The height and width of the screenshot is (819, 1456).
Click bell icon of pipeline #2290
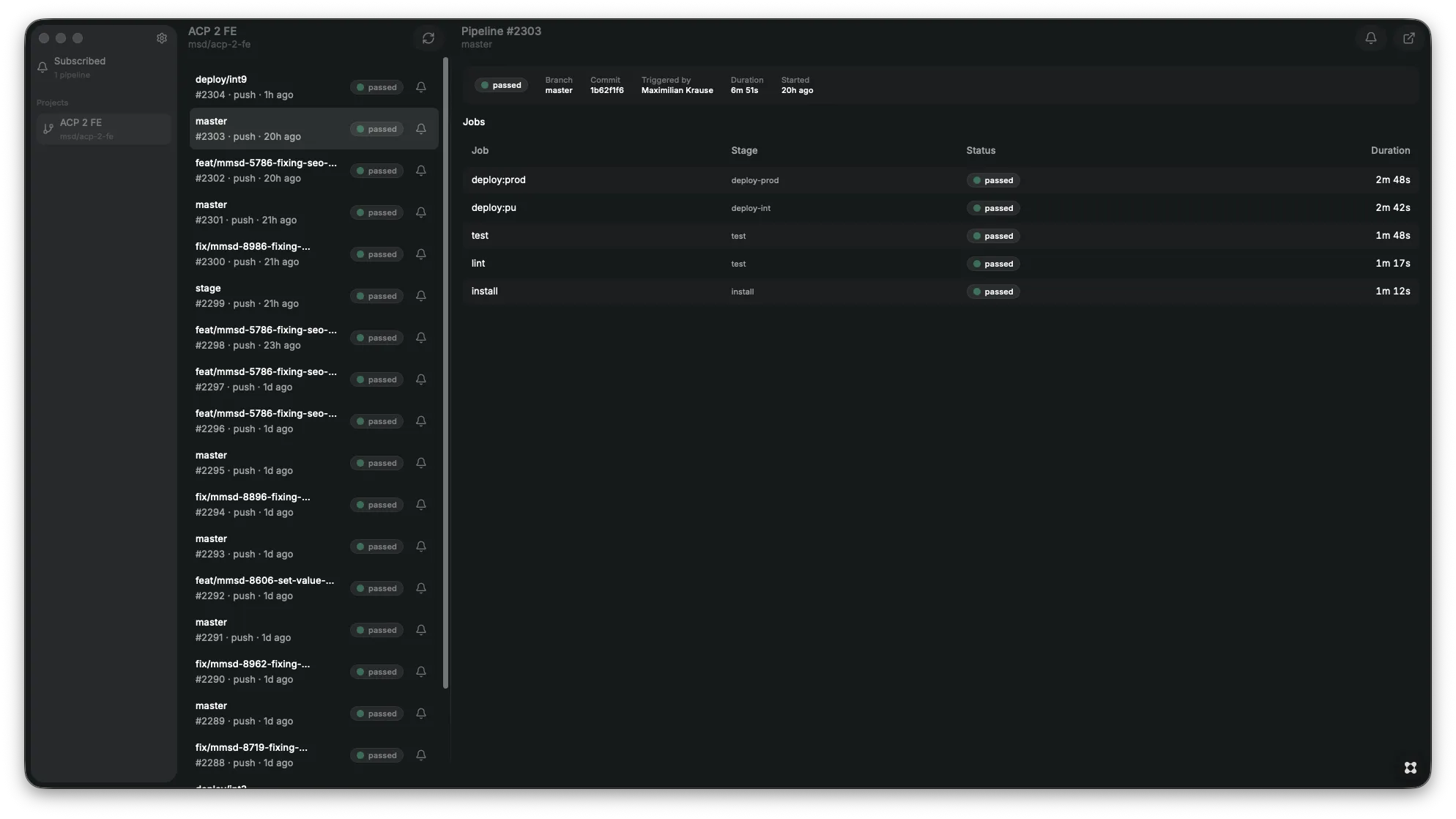click(421, 672)
